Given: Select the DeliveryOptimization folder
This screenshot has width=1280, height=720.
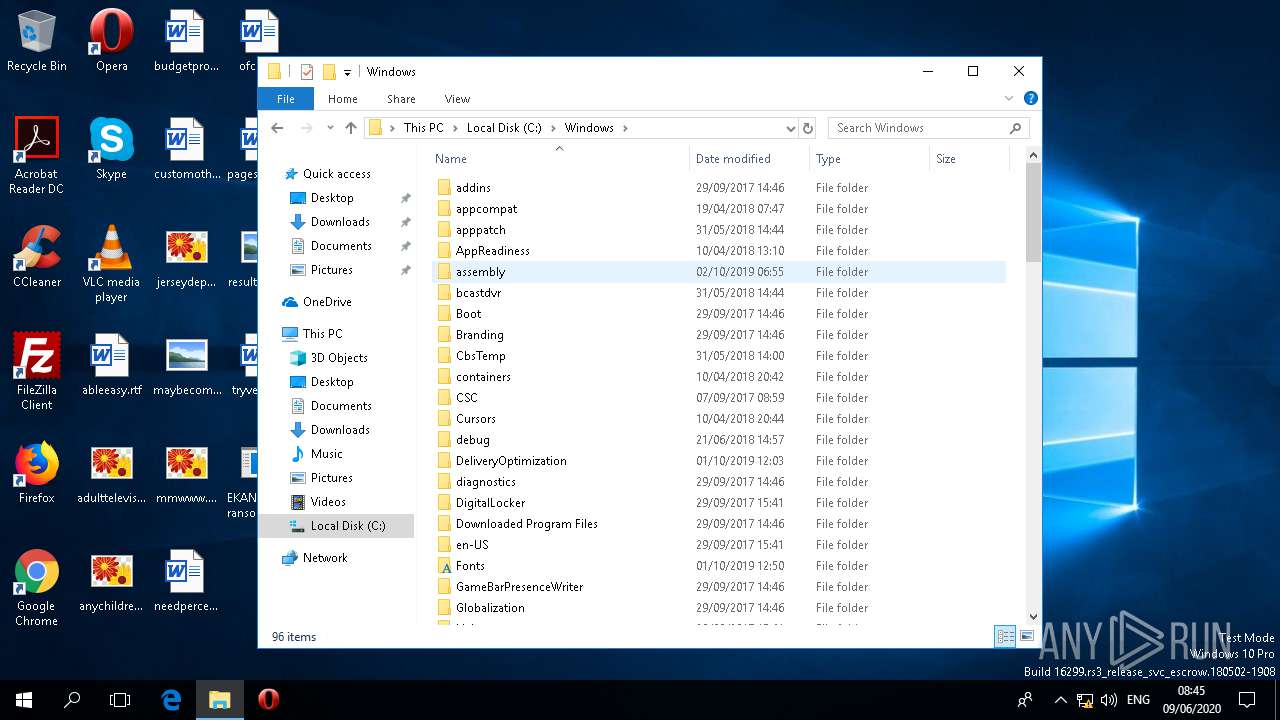Looking at the screenshot, I should pos(511,461).
